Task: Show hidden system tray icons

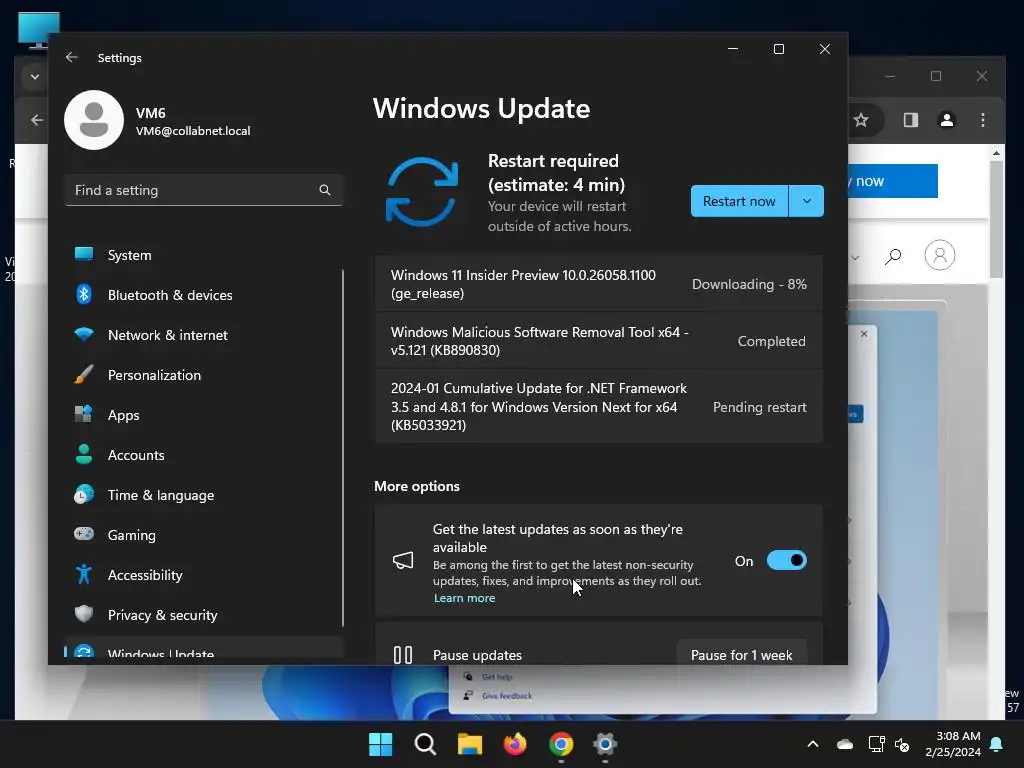Action: pyautogui.click(x=813, y=744)
